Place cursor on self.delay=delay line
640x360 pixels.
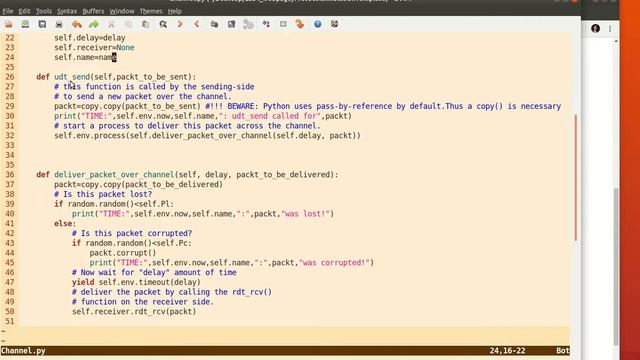pyautogui.click(x=90, y=38)
